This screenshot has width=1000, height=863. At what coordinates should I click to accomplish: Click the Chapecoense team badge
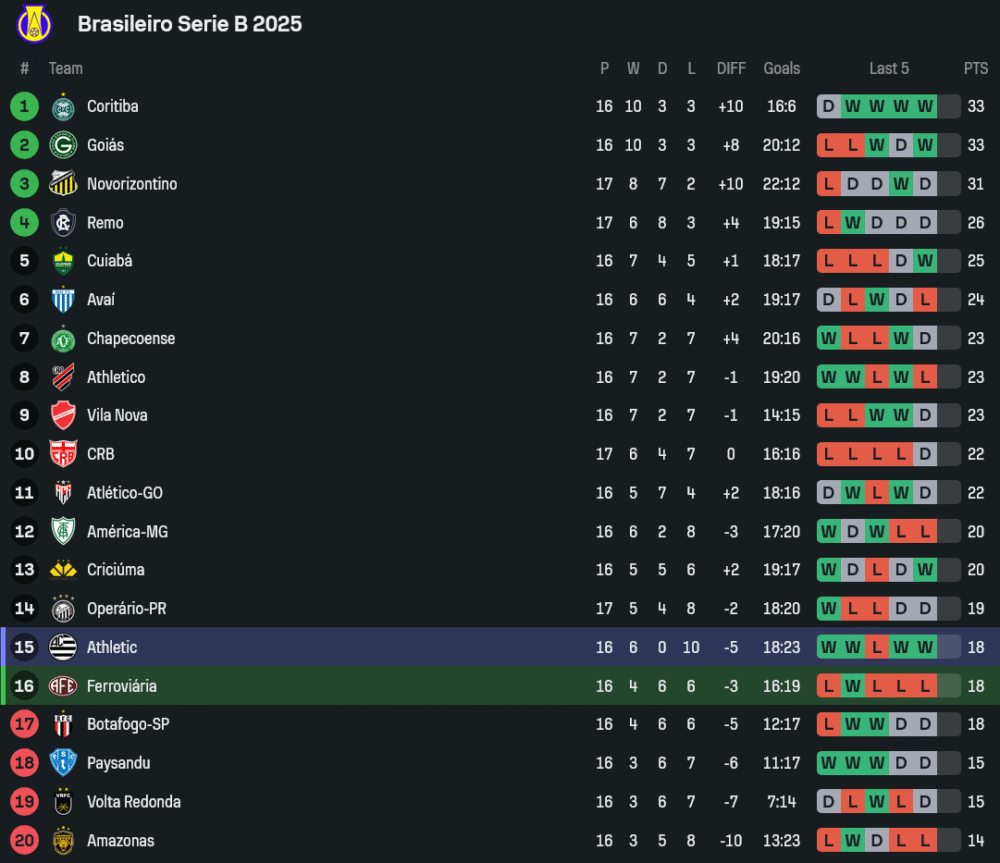point(63,339)
